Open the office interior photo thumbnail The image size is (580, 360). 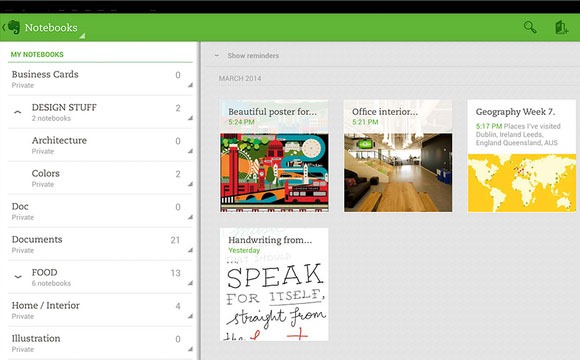click(398, 172)
